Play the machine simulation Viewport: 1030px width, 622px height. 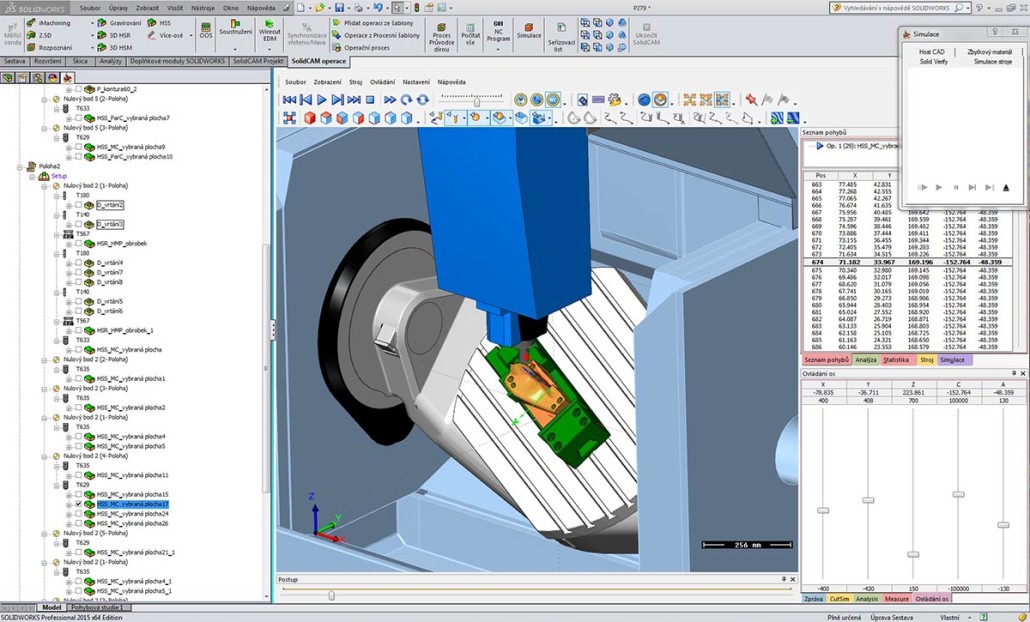click(x=322, y=100)
